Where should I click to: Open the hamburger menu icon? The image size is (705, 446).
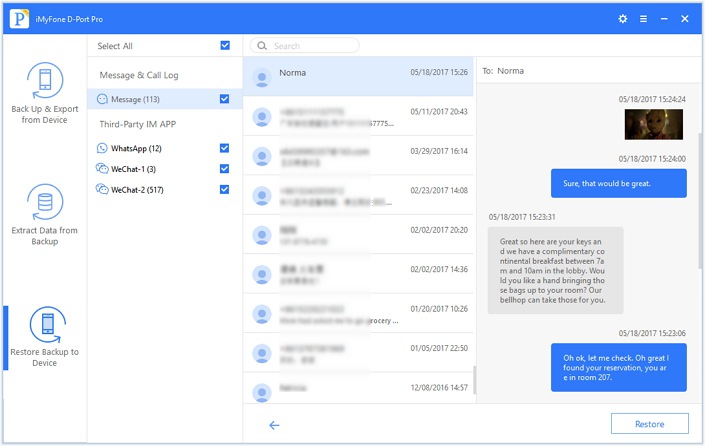(643, 19)
